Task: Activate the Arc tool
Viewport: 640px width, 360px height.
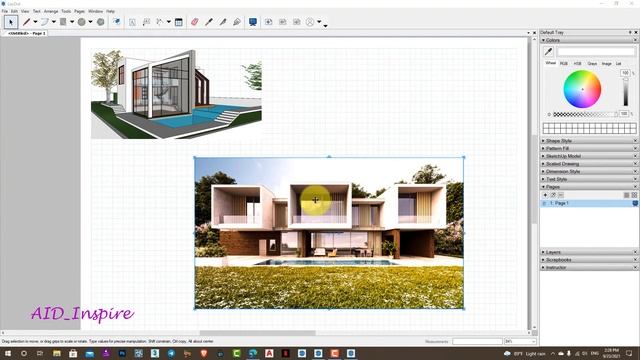Action: pos(44,22)
